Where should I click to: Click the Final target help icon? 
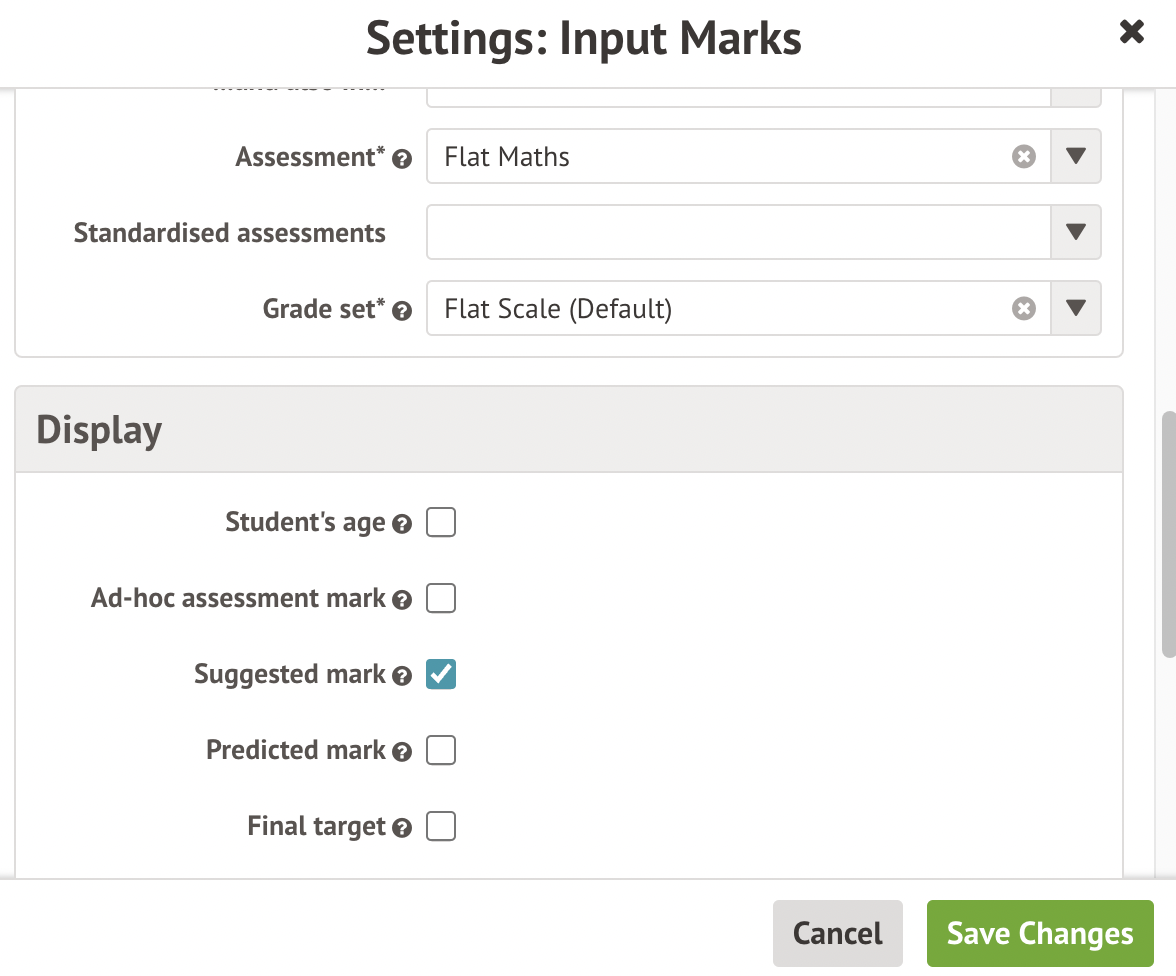click(x=402, y=828)
